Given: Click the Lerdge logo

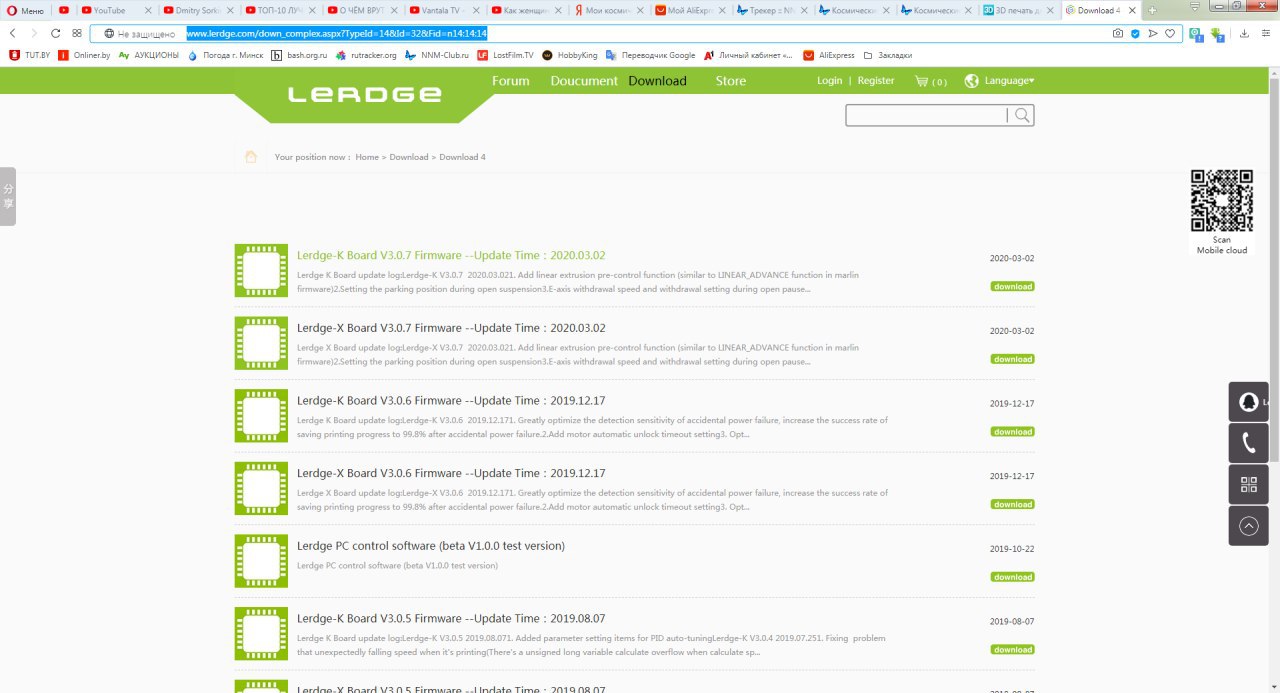Looking at the screenshot, I should [364, 95].
